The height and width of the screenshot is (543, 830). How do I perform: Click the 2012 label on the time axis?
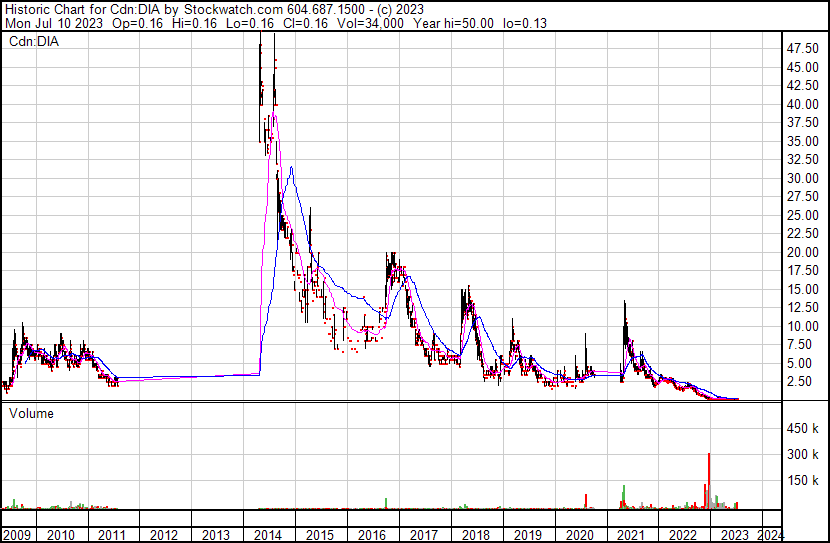pyautogui.click(x=165, y=534)
